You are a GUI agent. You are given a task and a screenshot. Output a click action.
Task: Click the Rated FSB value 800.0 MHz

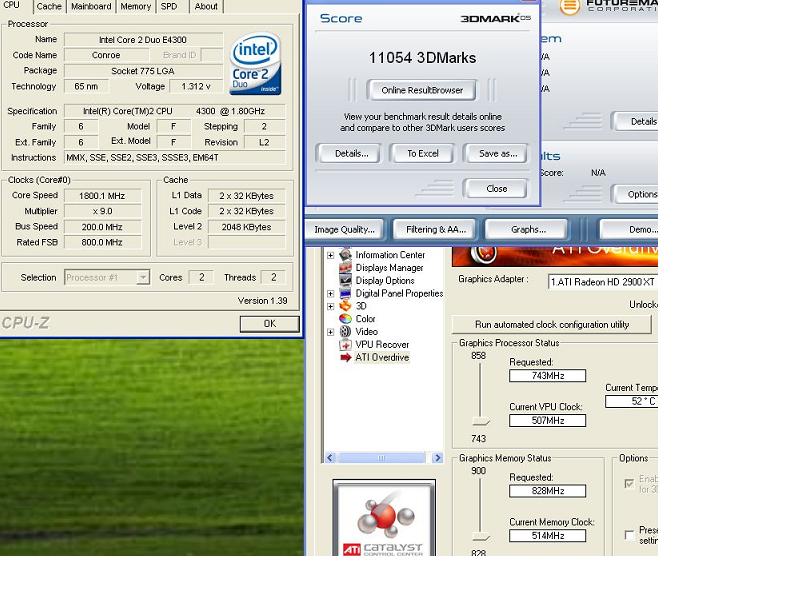click(102, 242)
